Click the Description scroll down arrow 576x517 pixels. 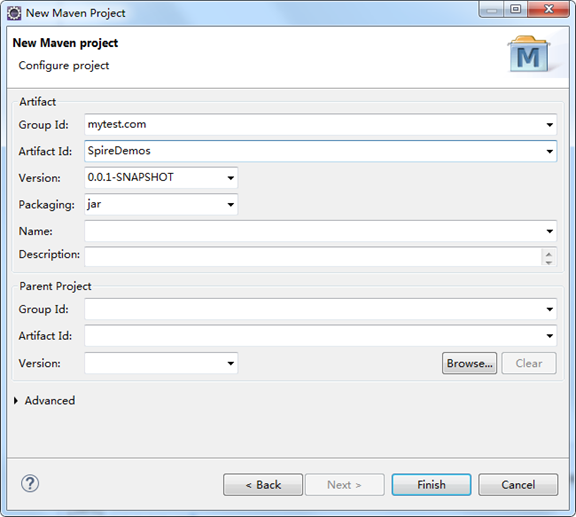(549, 262)
